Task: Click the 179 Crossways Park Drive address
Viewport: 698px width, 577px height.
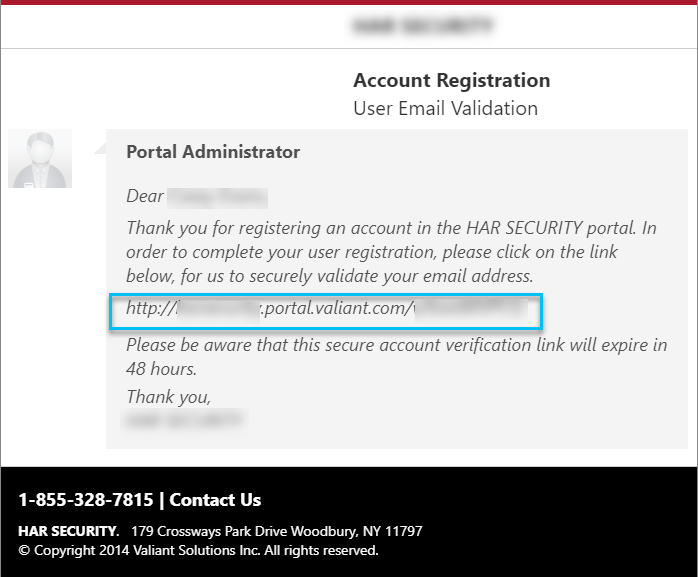Action: [276, 531]
